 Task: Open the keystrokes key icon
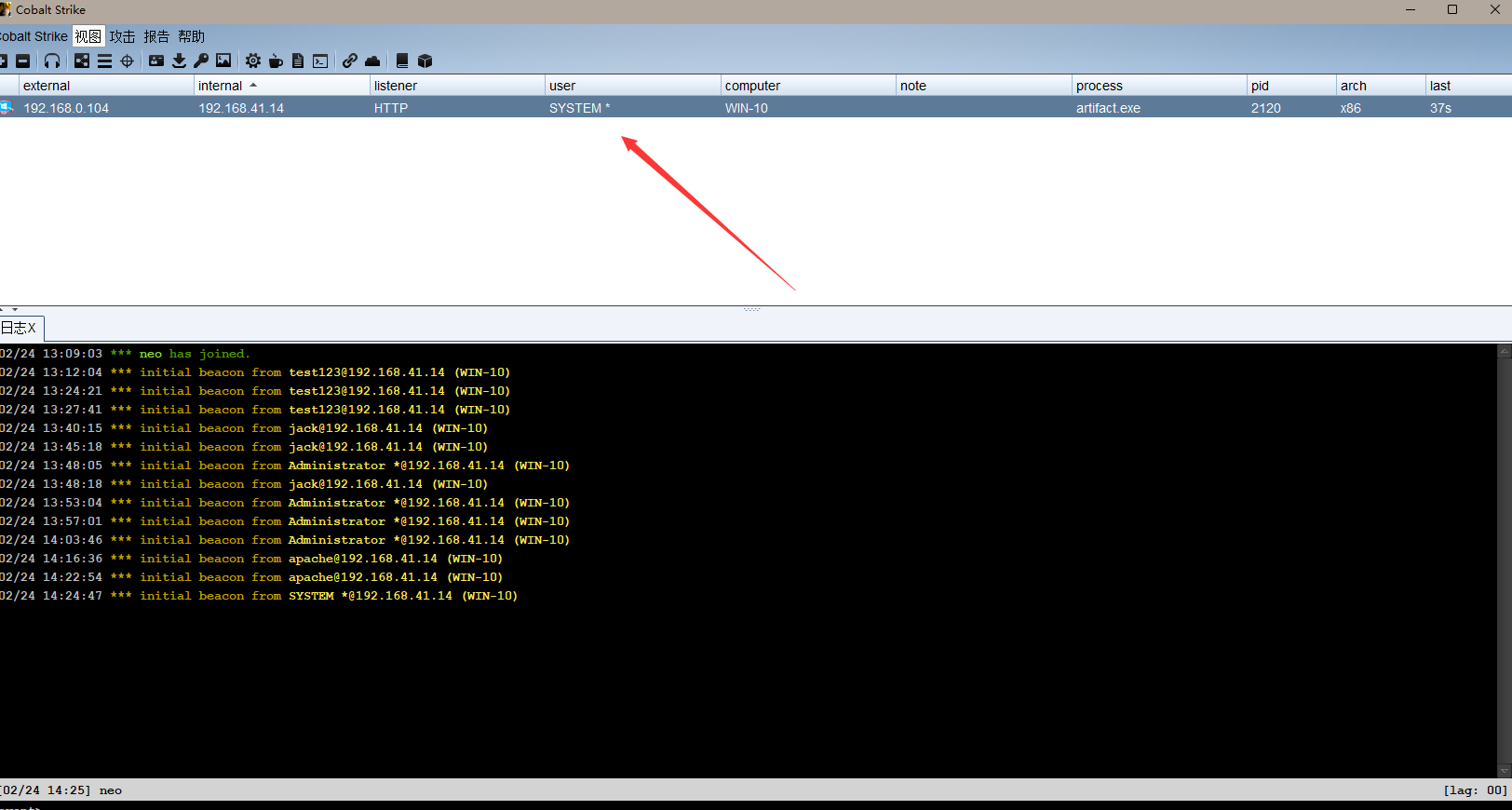click(x=201, y=61)
